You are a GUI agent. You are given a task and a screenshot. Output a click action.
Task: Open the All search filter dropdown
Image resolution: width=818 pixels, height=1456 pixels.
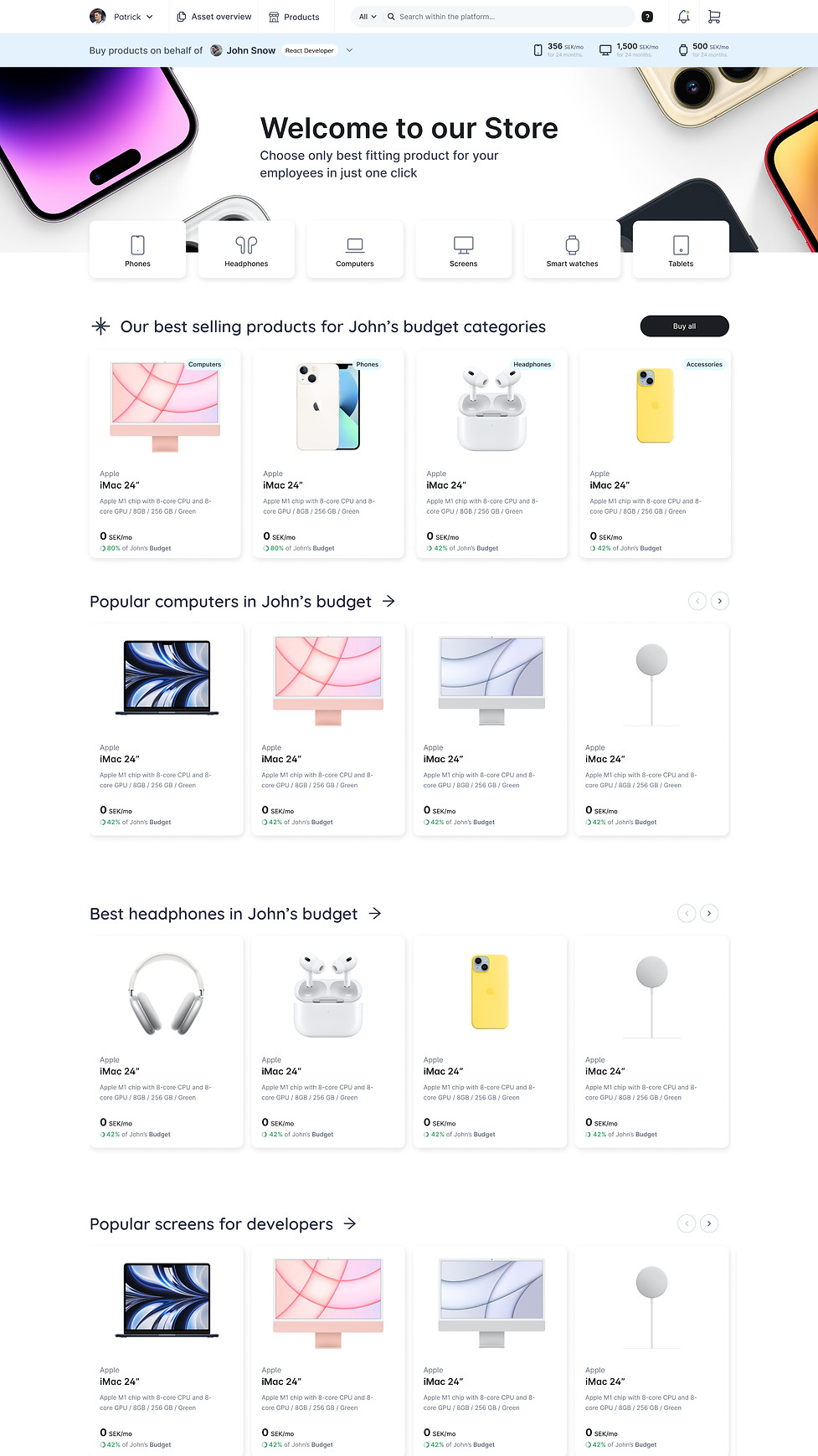pos(365,16)
